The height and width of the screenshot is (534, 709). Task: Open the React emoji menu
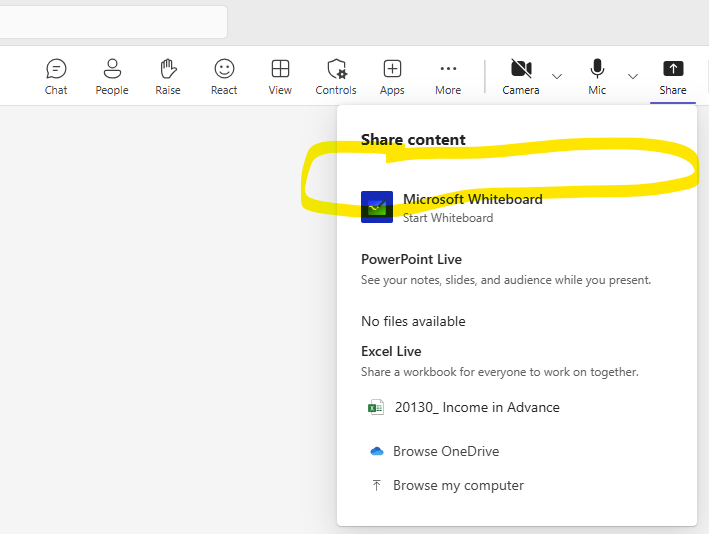tap(224, 77)
